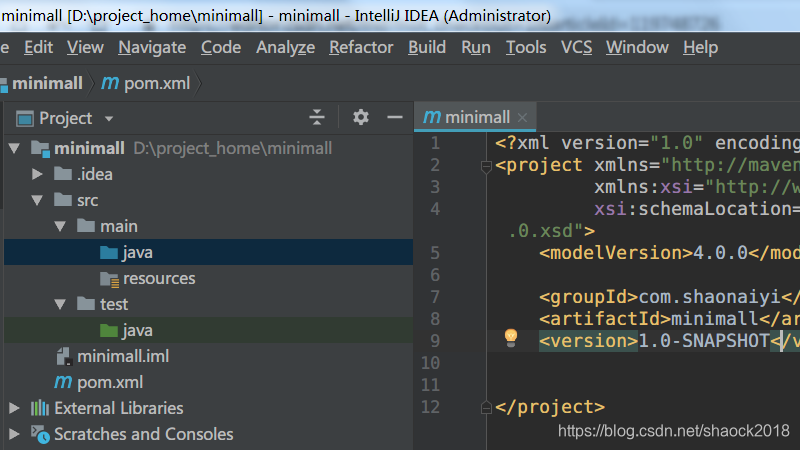Image resolution: width=800 pixels, height=450 pixels.
Task: Click line number 5 in the gutter
Action: tap(435, 253)
